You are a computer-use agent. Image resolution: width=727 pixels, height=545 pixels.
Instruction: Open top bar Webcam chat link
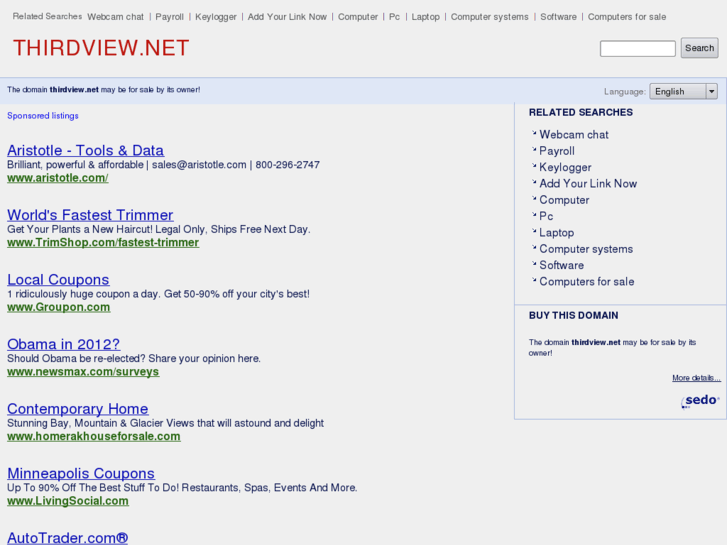coord(115,17)
